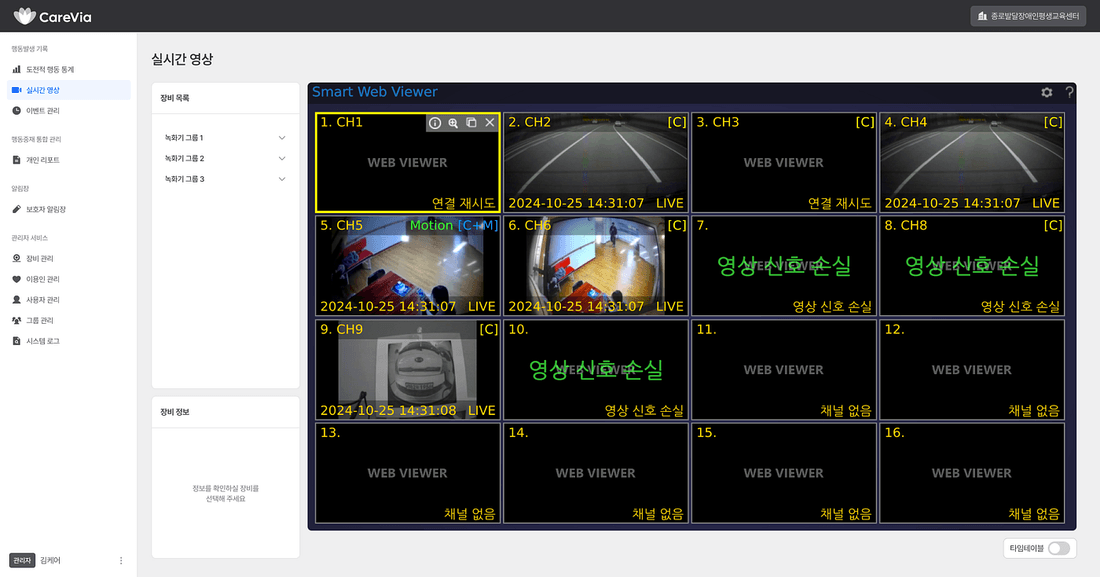This screenshot has height=577, width=1100.
Task: Click CH1 digital zoom magnifier icon
Action: tap(453, 123)
